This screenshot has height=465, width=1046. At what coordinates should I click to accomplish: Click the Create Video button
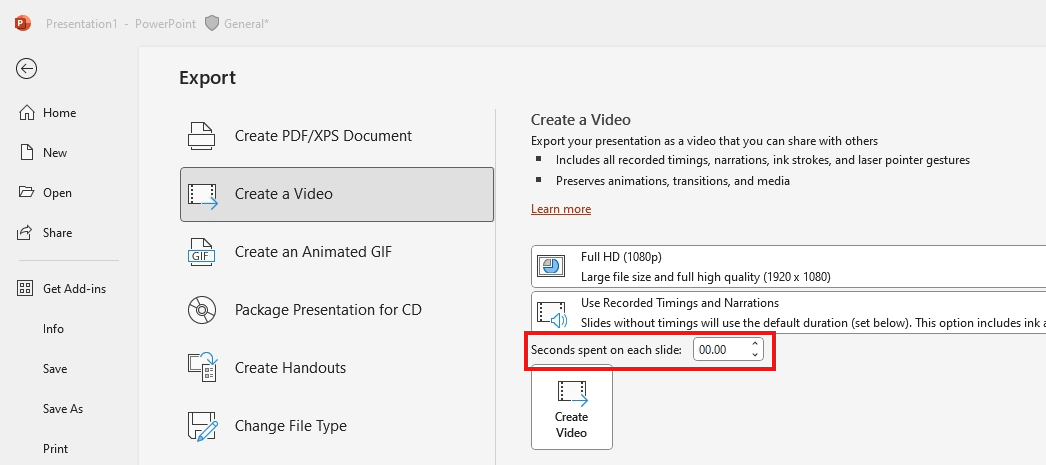point(572,407)
